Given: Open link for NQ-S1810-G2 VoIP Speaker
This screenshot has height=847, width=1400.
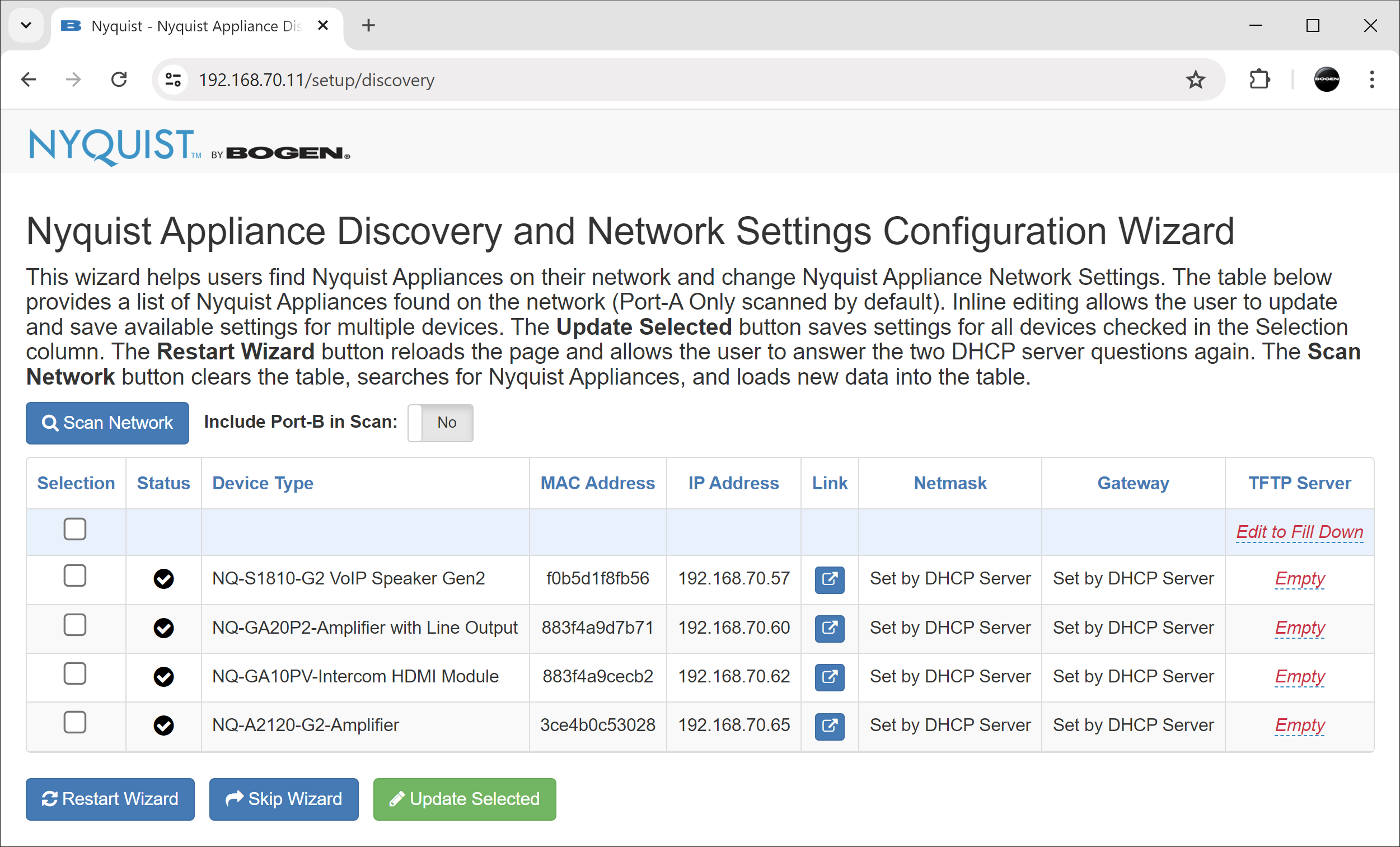Looking at the screenshot, I should [x=829, y=579].
